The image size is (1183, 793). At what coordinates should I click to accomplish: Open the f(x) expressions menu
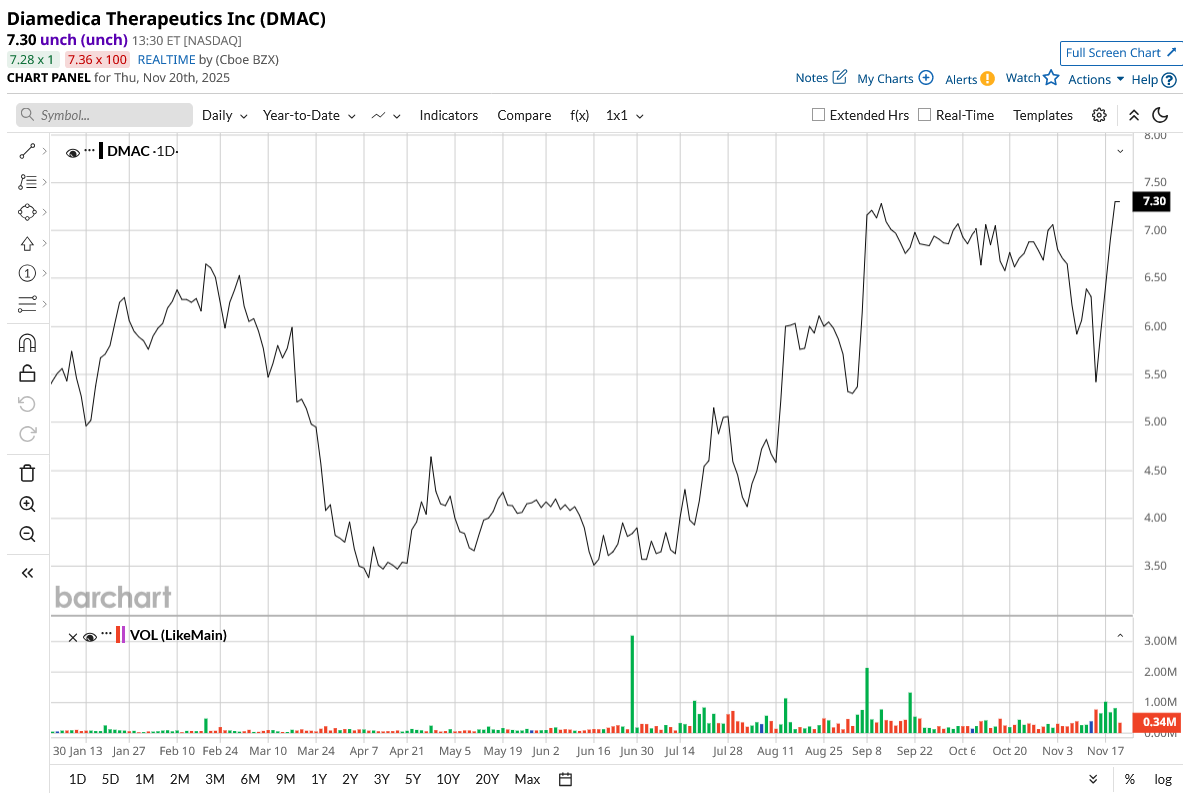(x=579, y=115)
